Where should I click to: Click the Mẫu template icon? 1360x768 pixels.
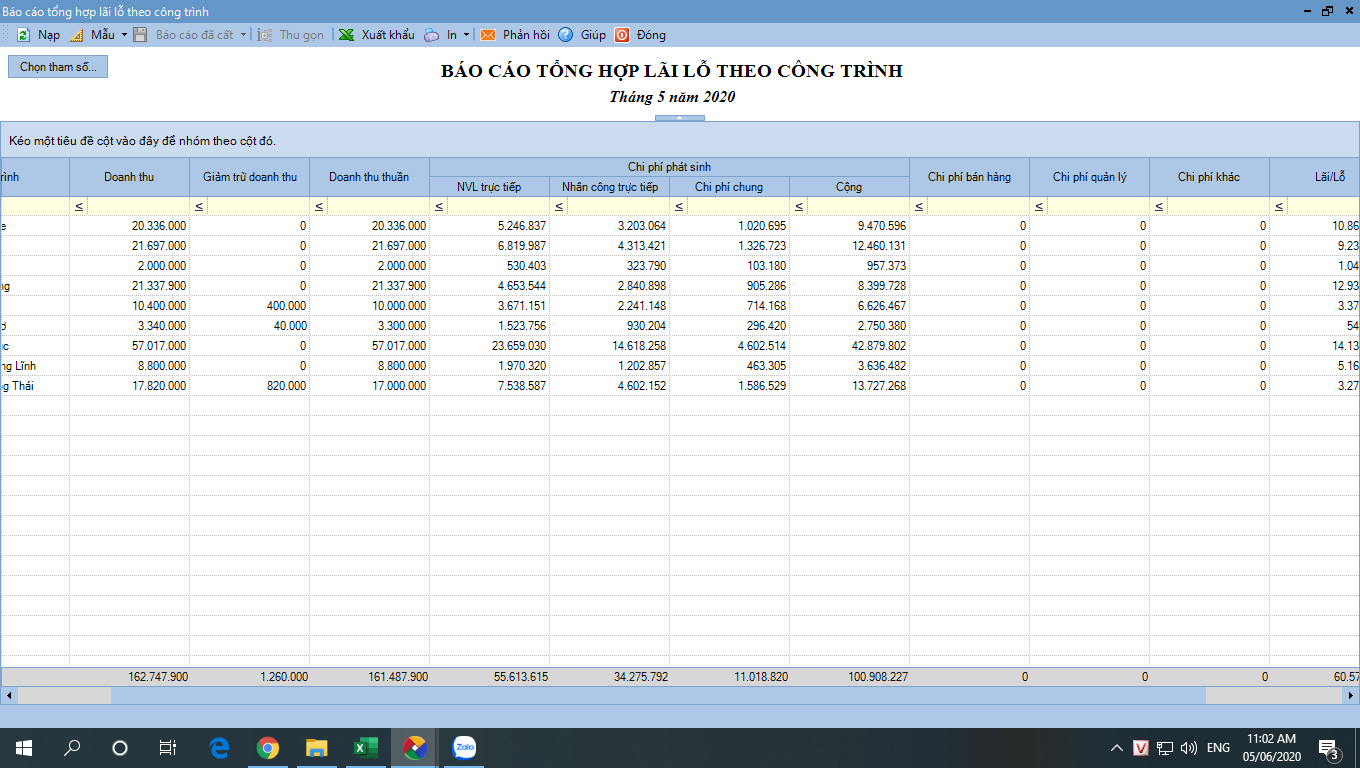point(76,35)
